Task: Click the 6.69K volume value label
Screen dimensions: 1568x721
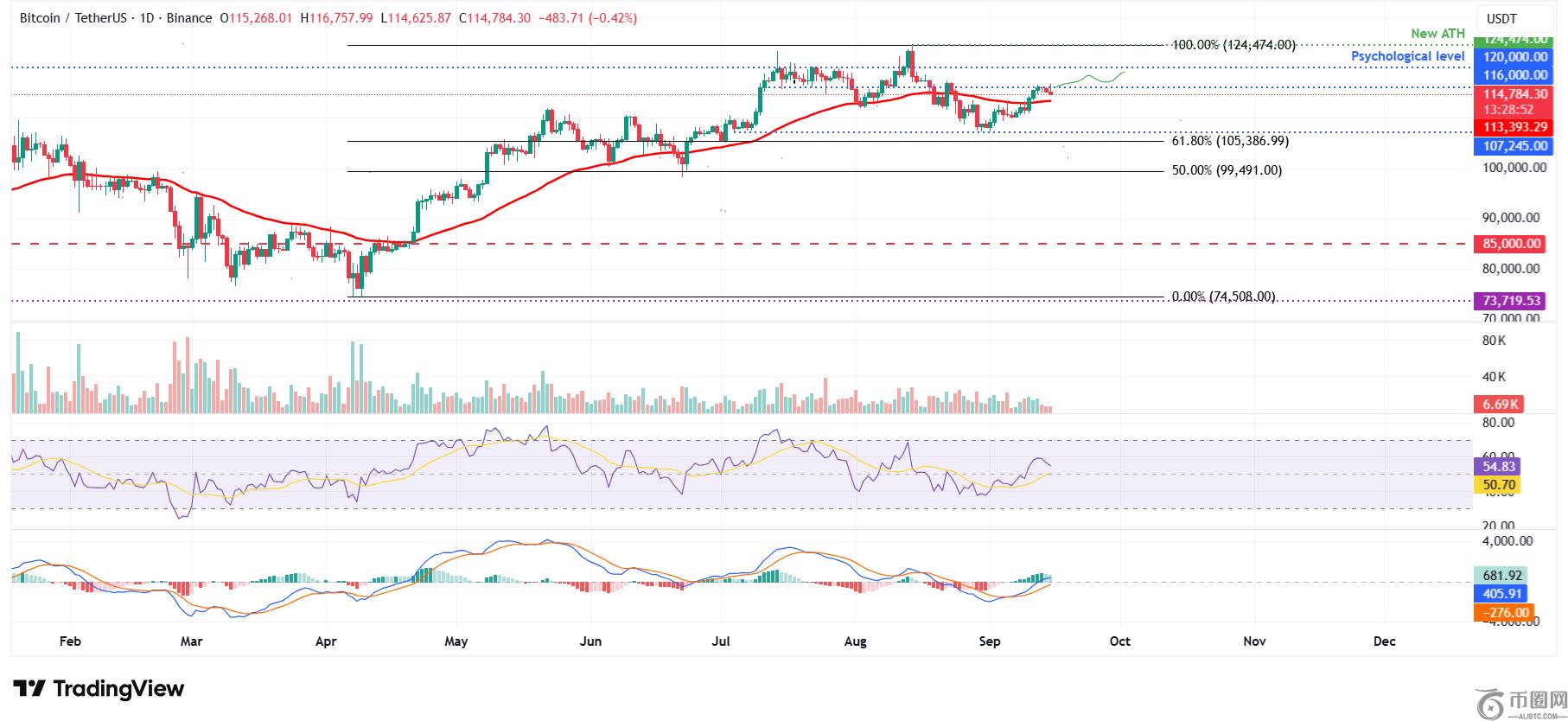Action: [1498, 405]
